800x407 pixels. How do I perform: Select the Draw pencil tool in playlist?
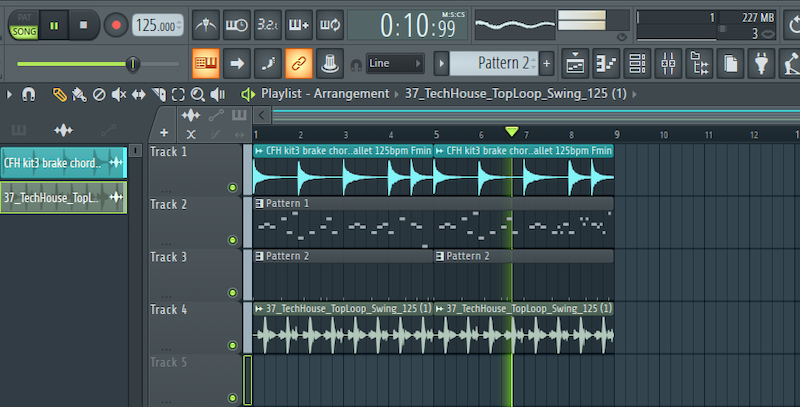pyautogui.click(x=60, y=94)
